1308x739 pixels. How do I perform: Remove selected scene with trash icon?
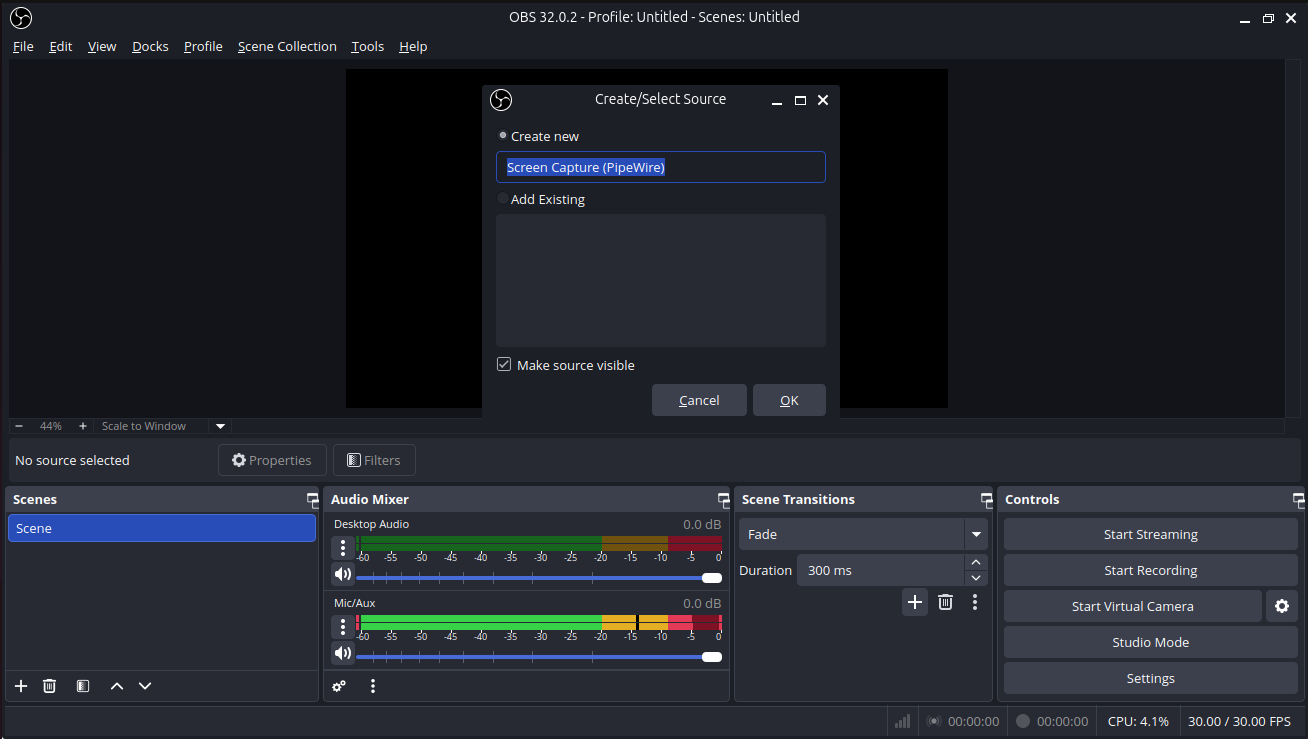coord(49,686)
